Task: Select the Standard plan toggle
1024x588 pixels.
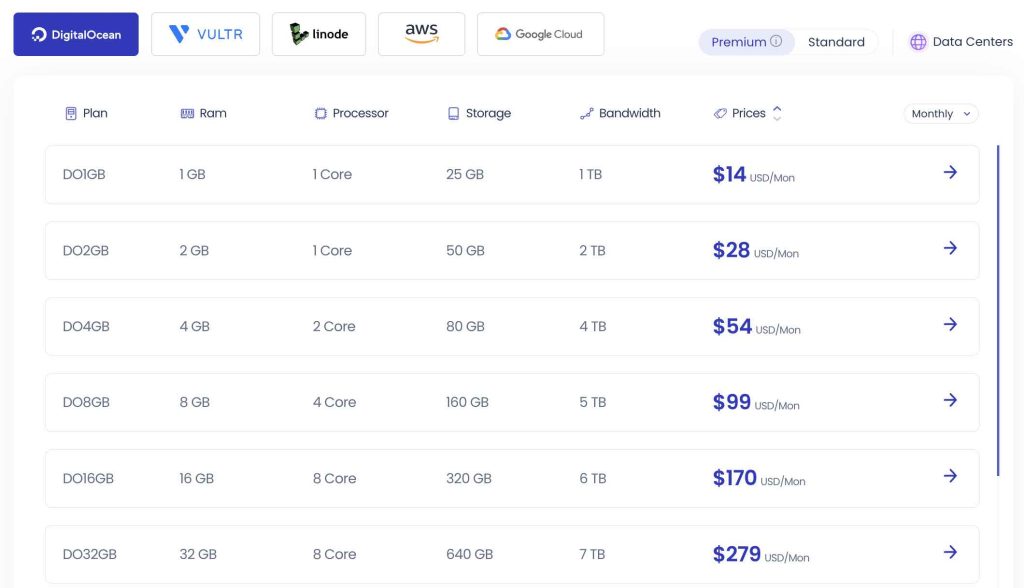Action: click(836, 42)
